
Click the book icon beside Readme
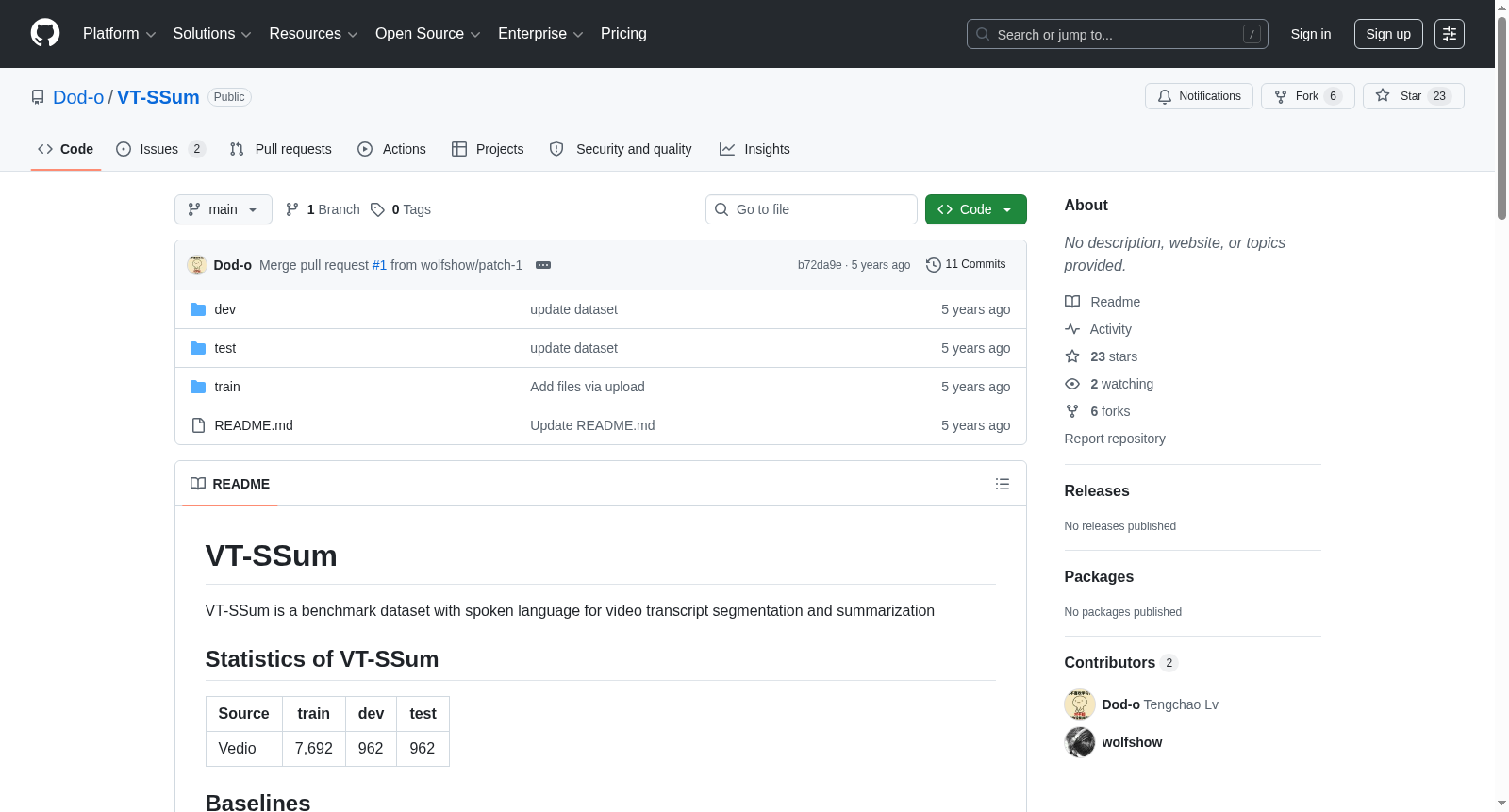1072,302
